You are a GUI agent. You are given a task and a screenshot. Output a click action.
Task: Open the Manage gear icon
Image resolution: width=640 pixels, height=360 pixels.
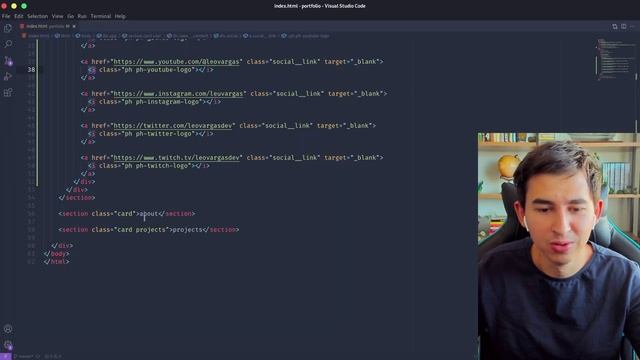coord(8,345)
